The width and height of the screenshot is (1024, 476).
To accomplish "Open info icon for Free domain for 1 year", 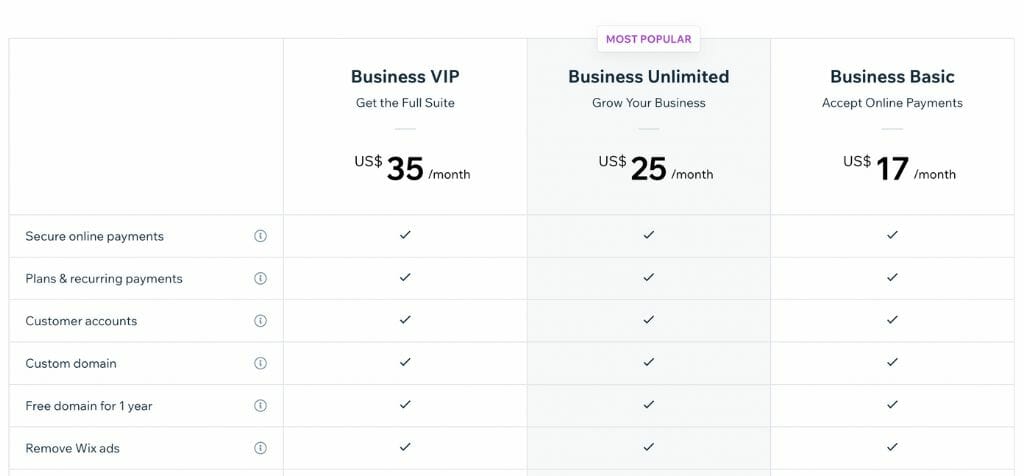I will coord(260,406).
